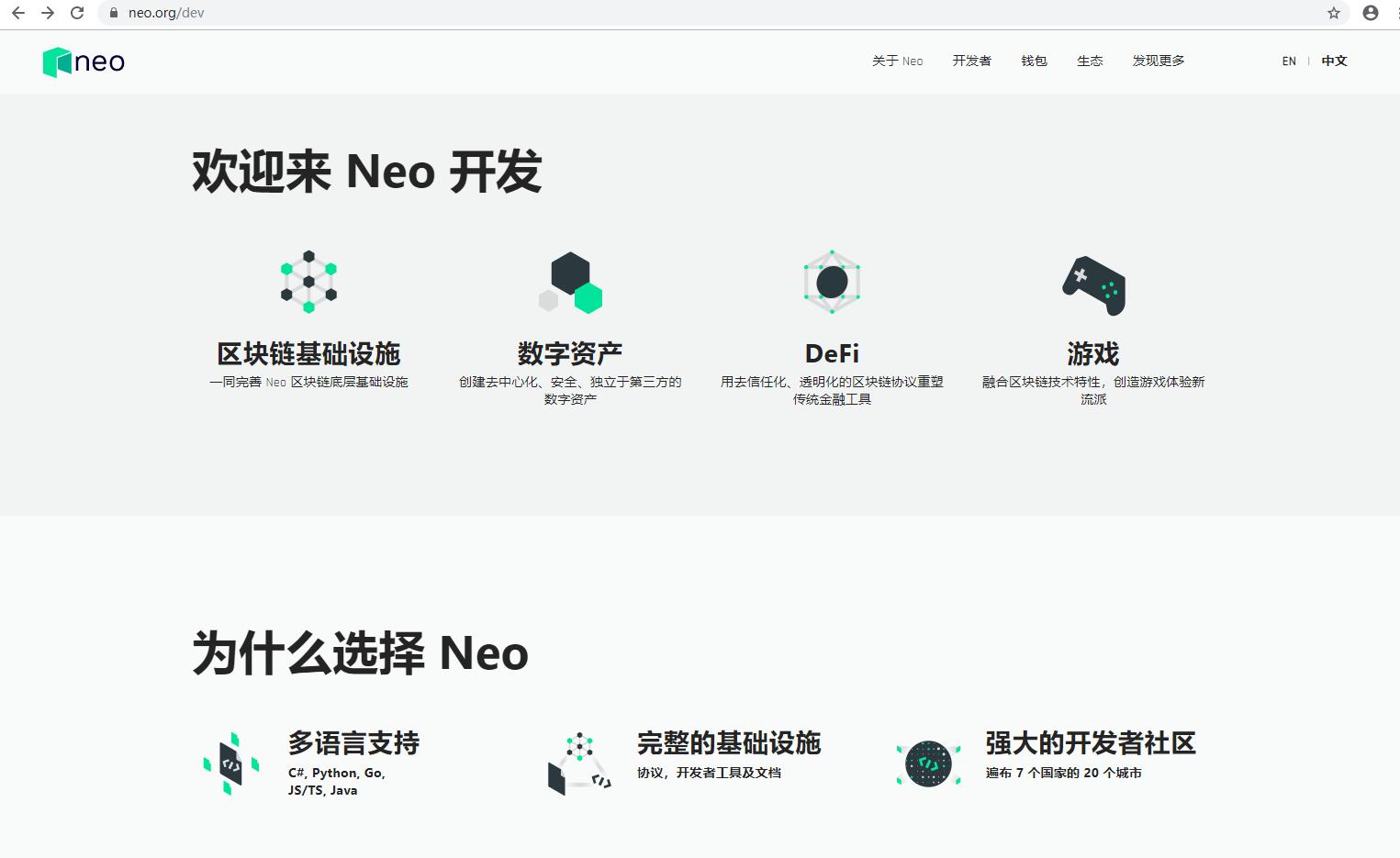Click the 多语言支持 code icon
Image resolution: width=1400 pixels, height=858 pixels.
point(231,763)
